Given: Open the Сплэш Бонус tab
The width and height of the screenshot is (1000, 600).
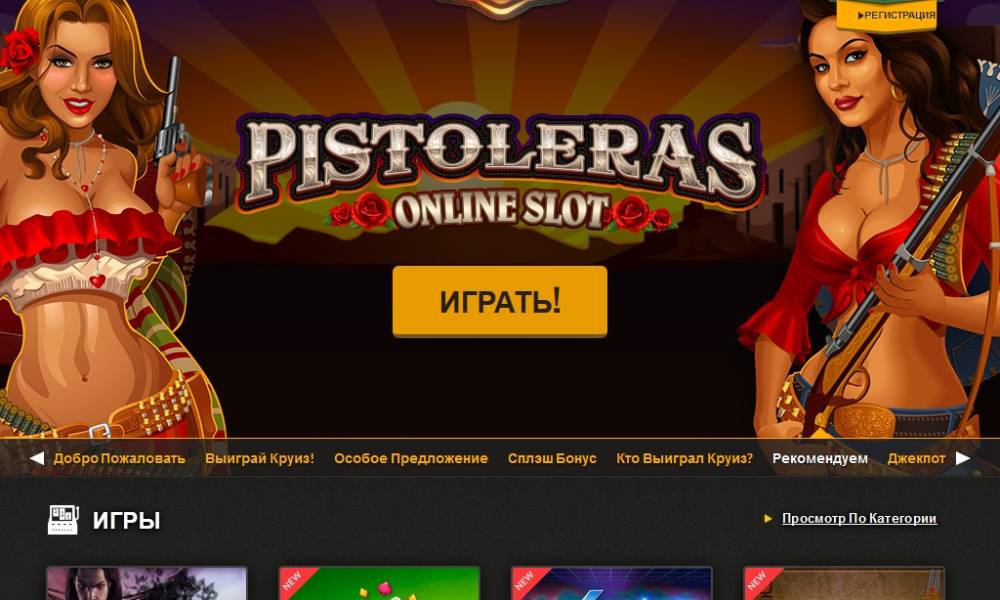Looking at the screenshot, I should tap(552, 458).
